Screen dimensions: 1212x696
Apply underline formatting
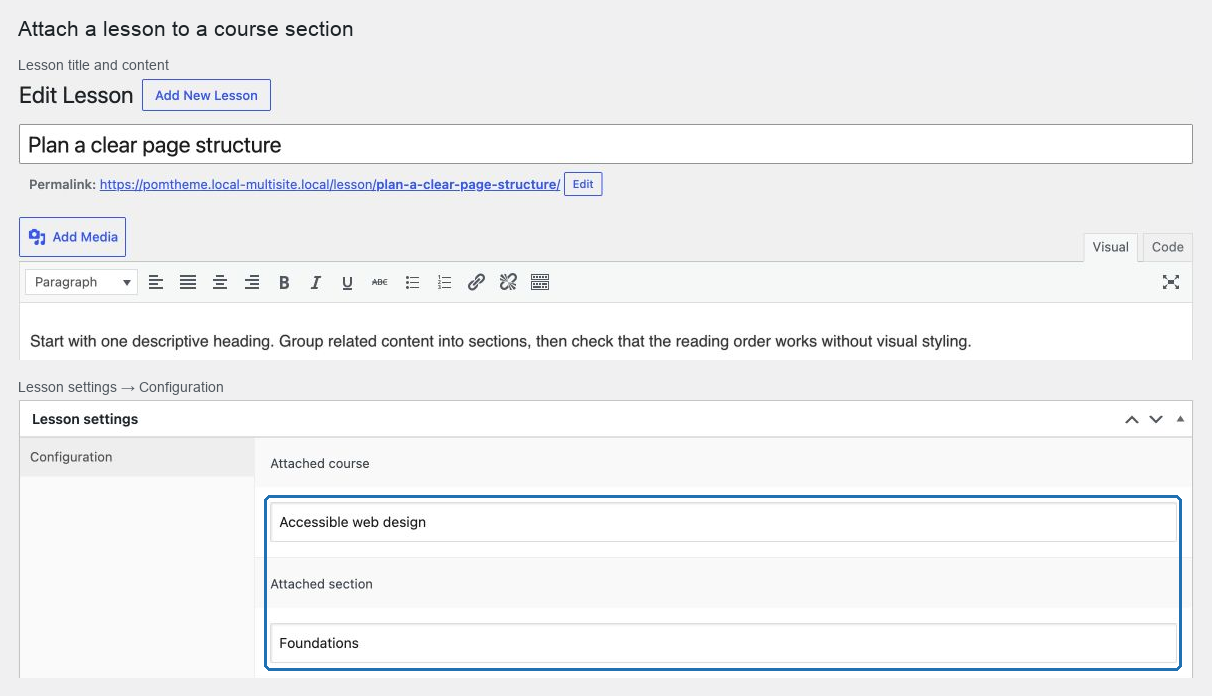coord(348,282)
